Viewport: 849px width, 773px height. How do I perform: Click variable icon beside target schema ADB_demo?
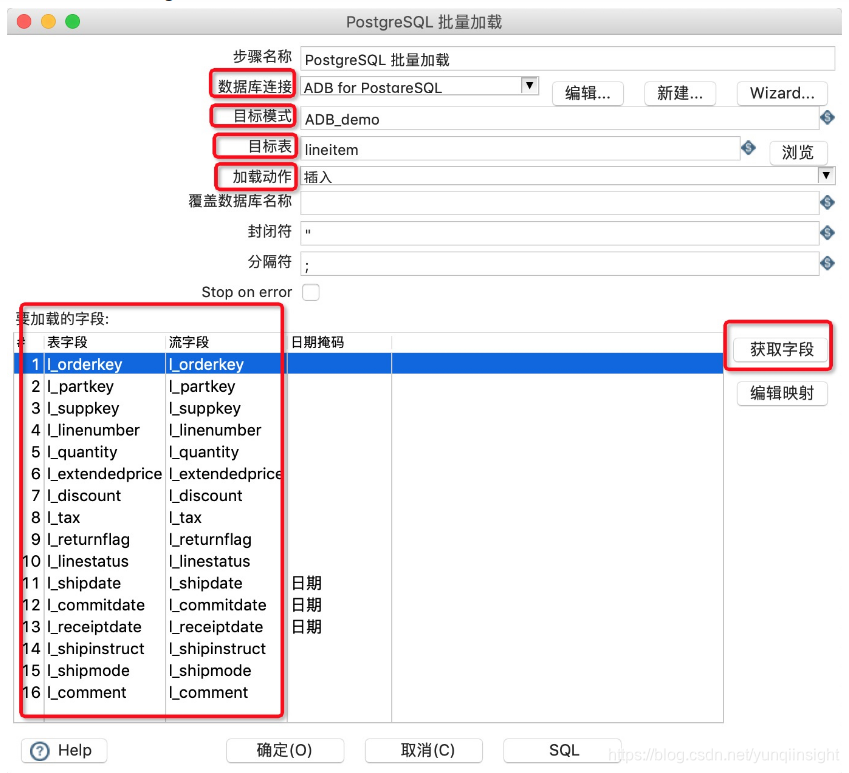pos(827,117)
